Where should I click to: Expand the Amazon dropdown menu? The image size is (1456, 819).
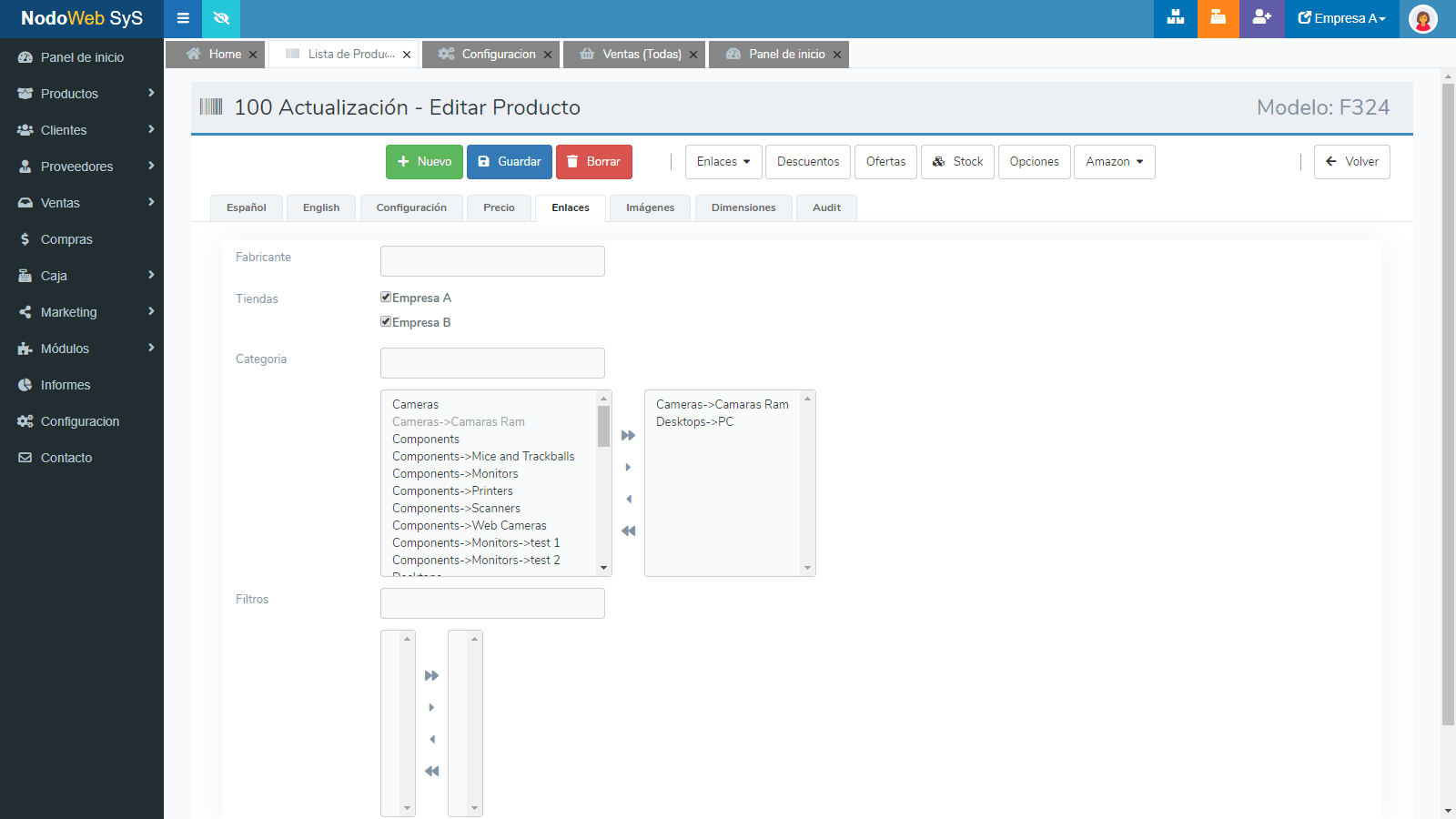coord(1114,162)
